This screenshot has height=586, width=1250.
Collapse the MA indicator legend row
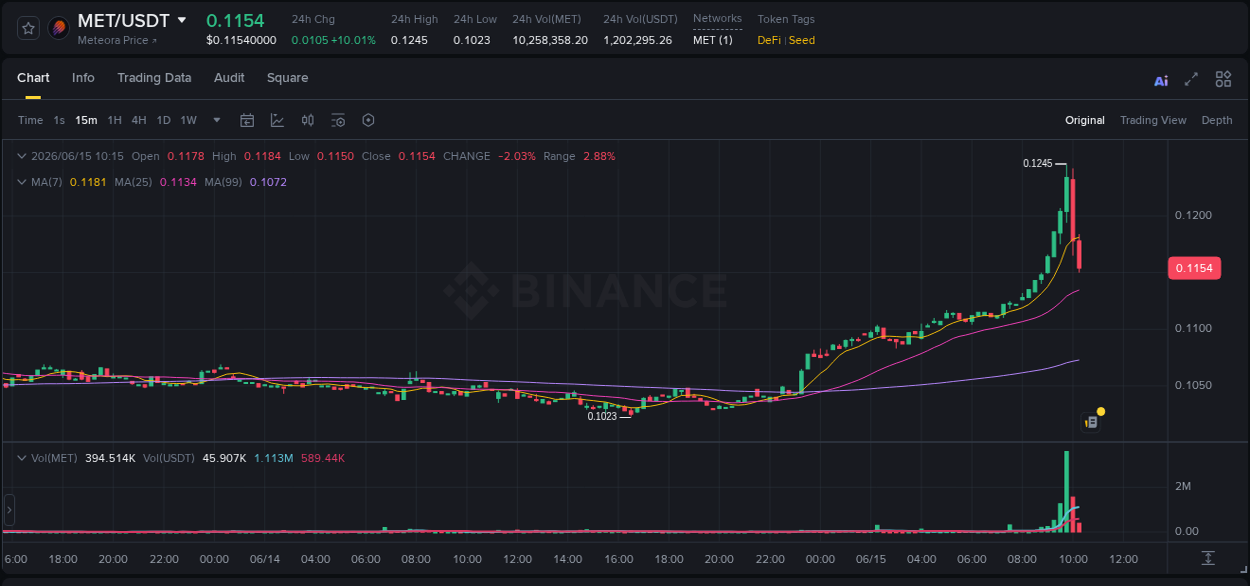pyautogui.click(x=22, y=182)
